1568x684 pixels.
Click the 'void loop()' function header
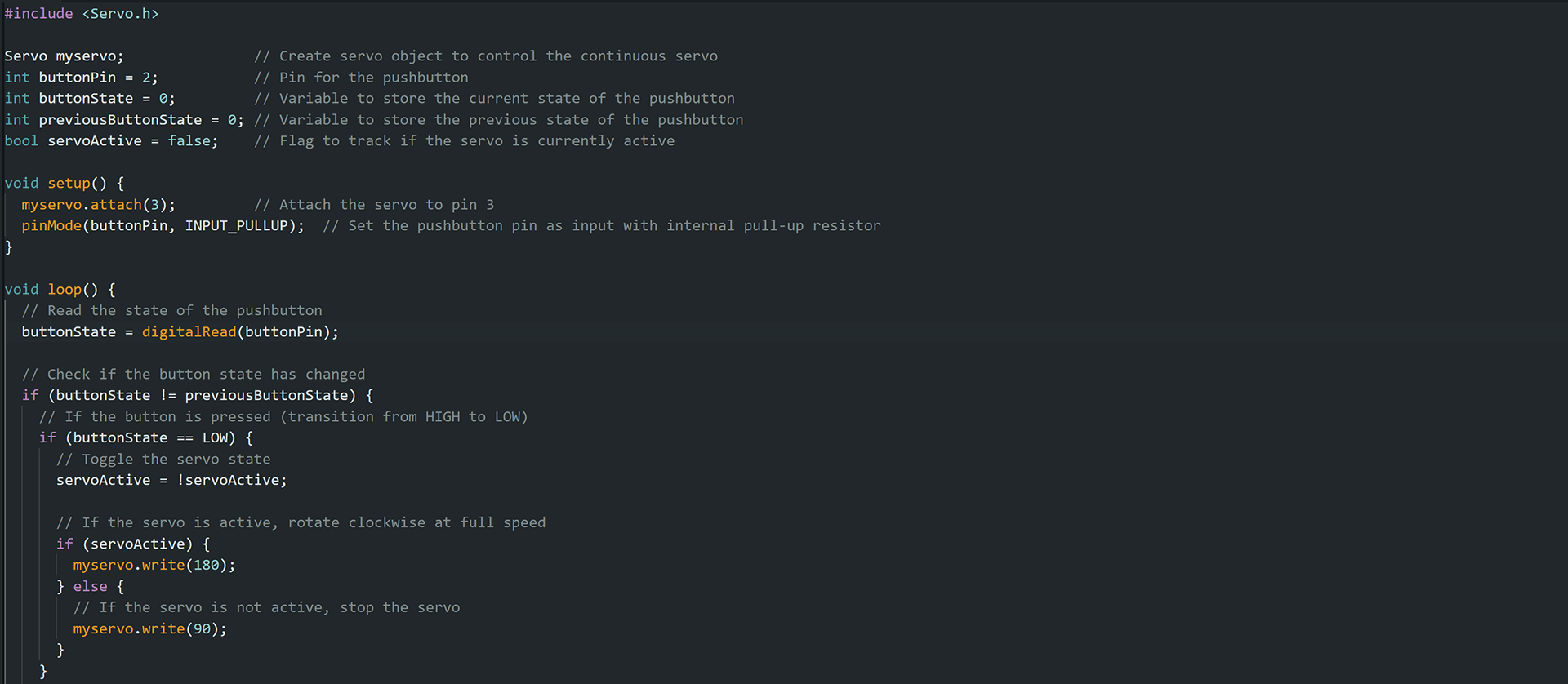click(60, 290)
